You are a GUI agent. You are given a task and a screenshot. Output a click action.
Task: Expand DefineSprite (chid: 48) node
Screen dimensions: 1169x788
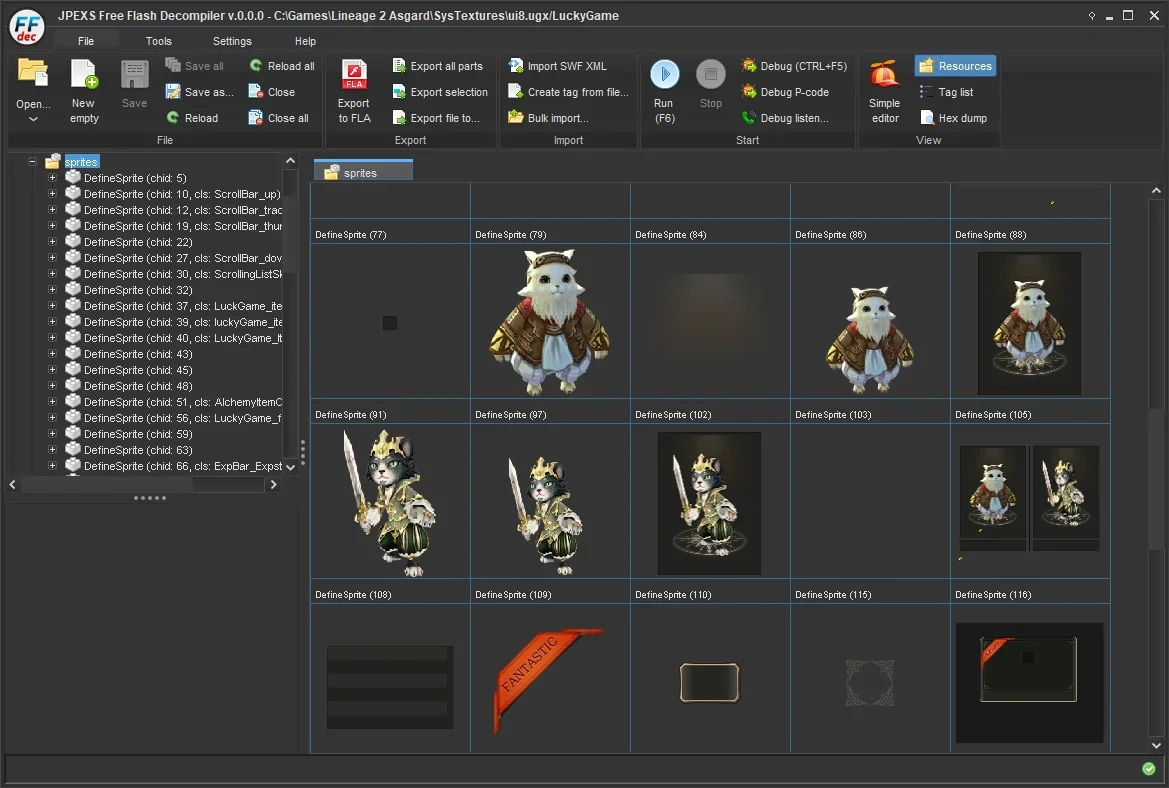[52, 385]
